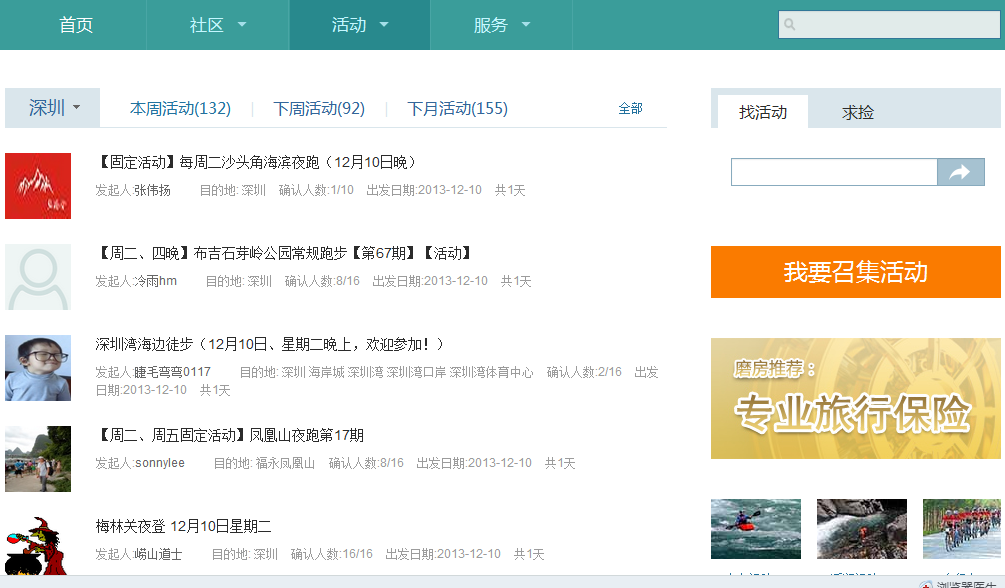This screenshot has width=1005, height=588.
Task: Select the 下周活动(92) filter
Action: pyautogui.click(x=319, y=109)
